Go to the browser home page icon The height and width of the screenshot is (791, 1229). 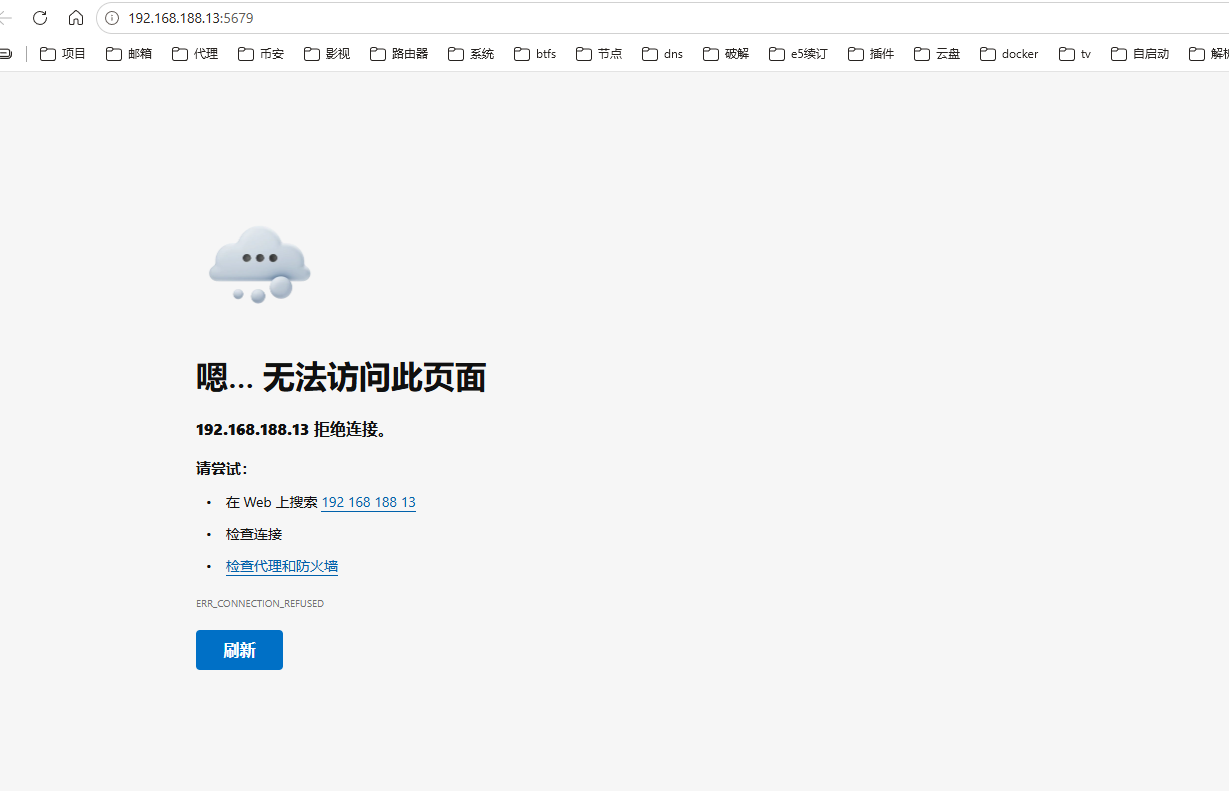click(76, 18)
